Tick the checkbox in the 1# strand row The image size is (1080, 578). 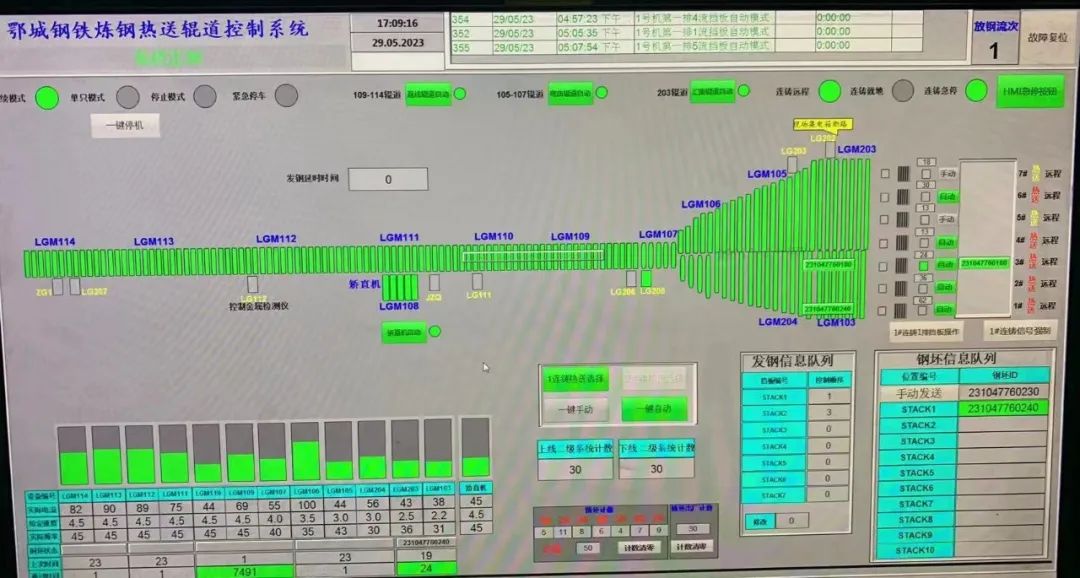point(884,311)
